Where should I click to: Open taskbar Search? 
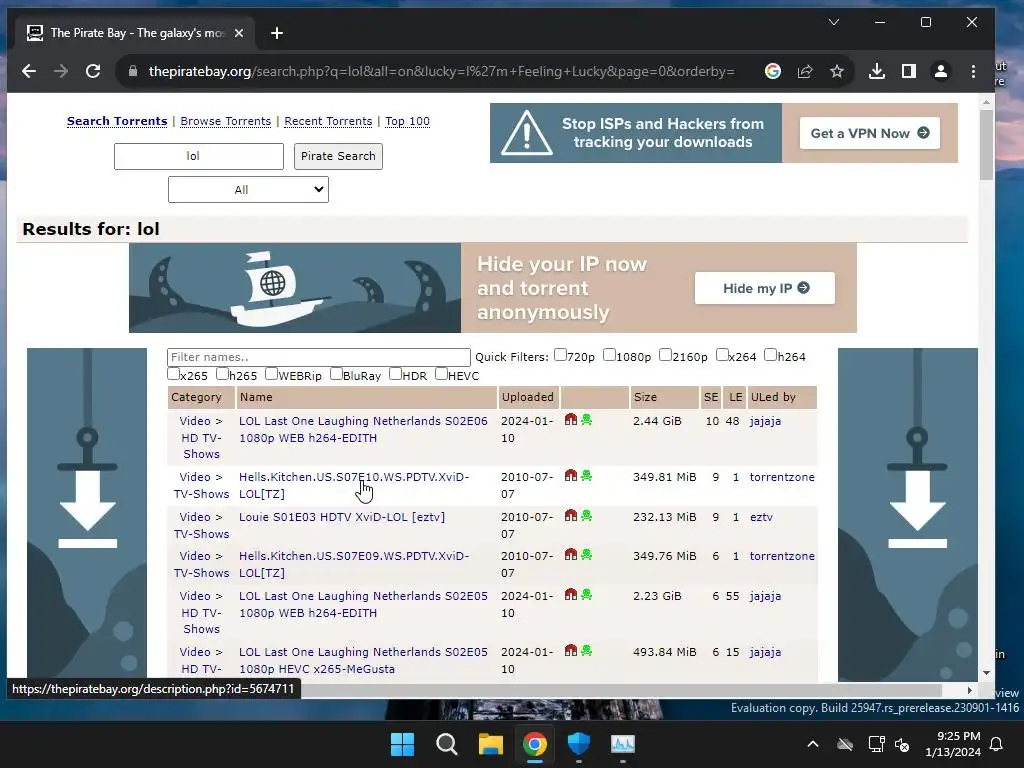tap(447, 744)
